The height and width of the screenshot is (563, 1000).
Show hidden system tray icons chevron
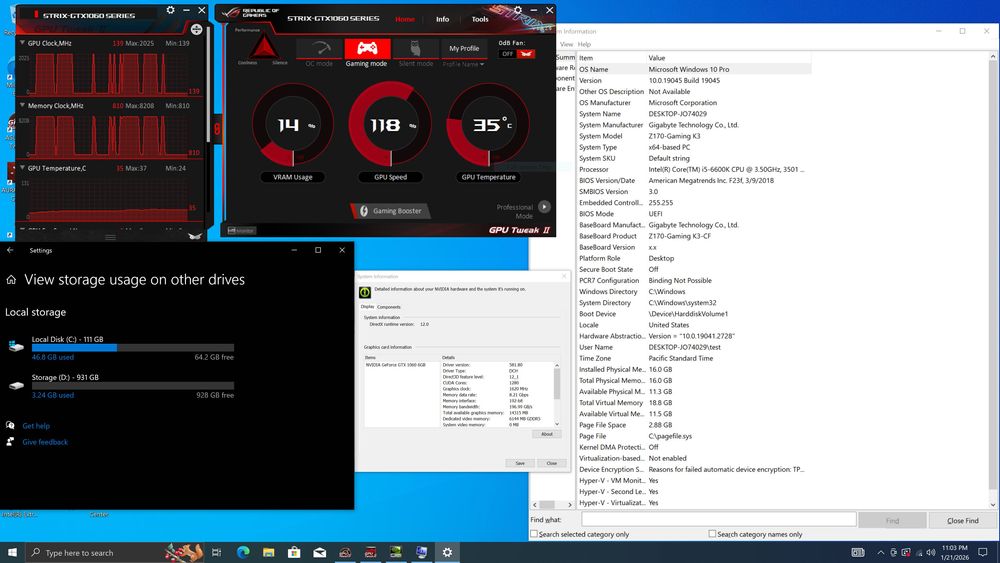tap(881, 552)
